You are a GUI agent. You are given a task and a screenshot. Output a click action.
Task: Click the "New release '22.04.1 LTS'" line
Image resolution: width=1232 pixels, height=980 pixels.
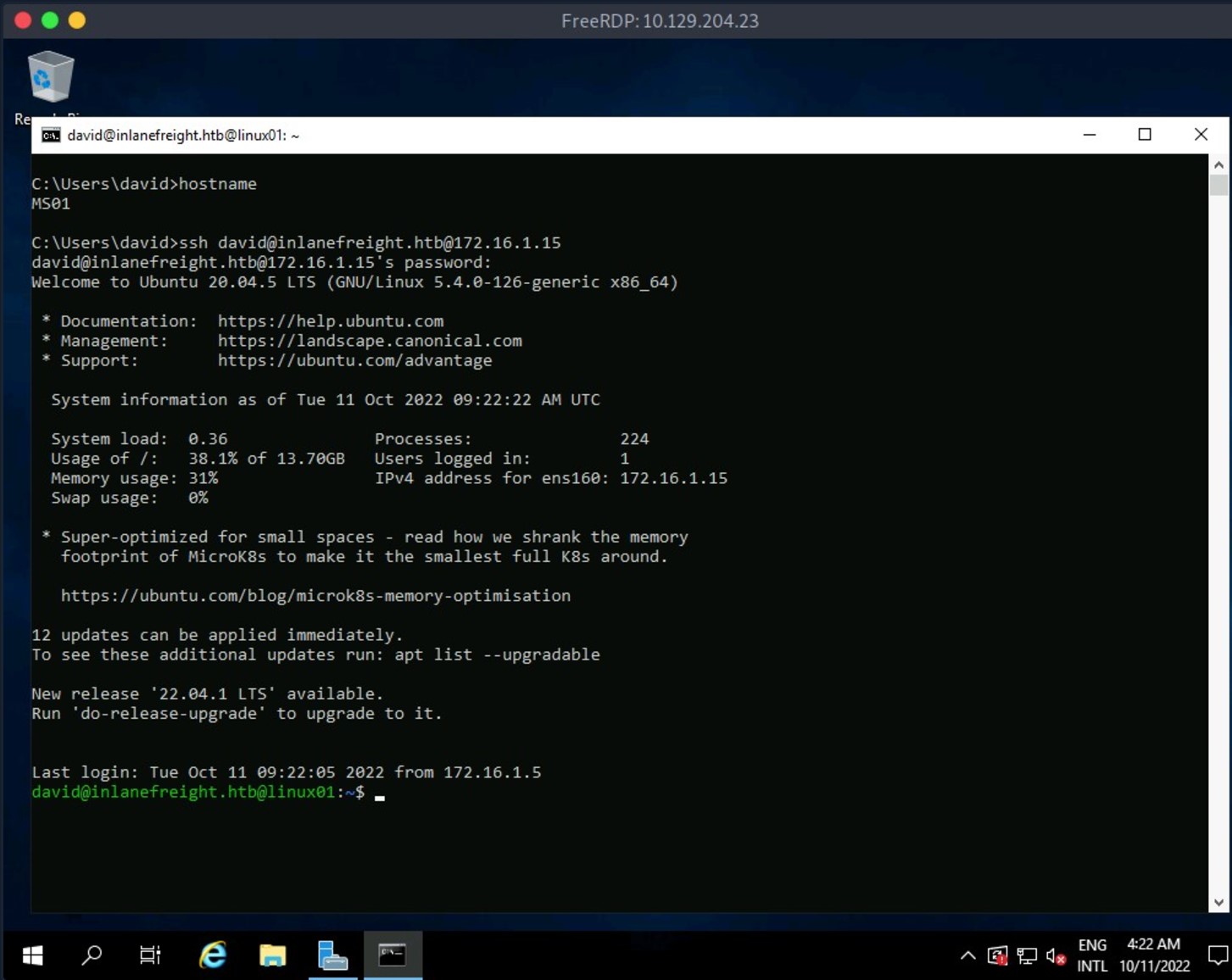[x=207, y=694]
